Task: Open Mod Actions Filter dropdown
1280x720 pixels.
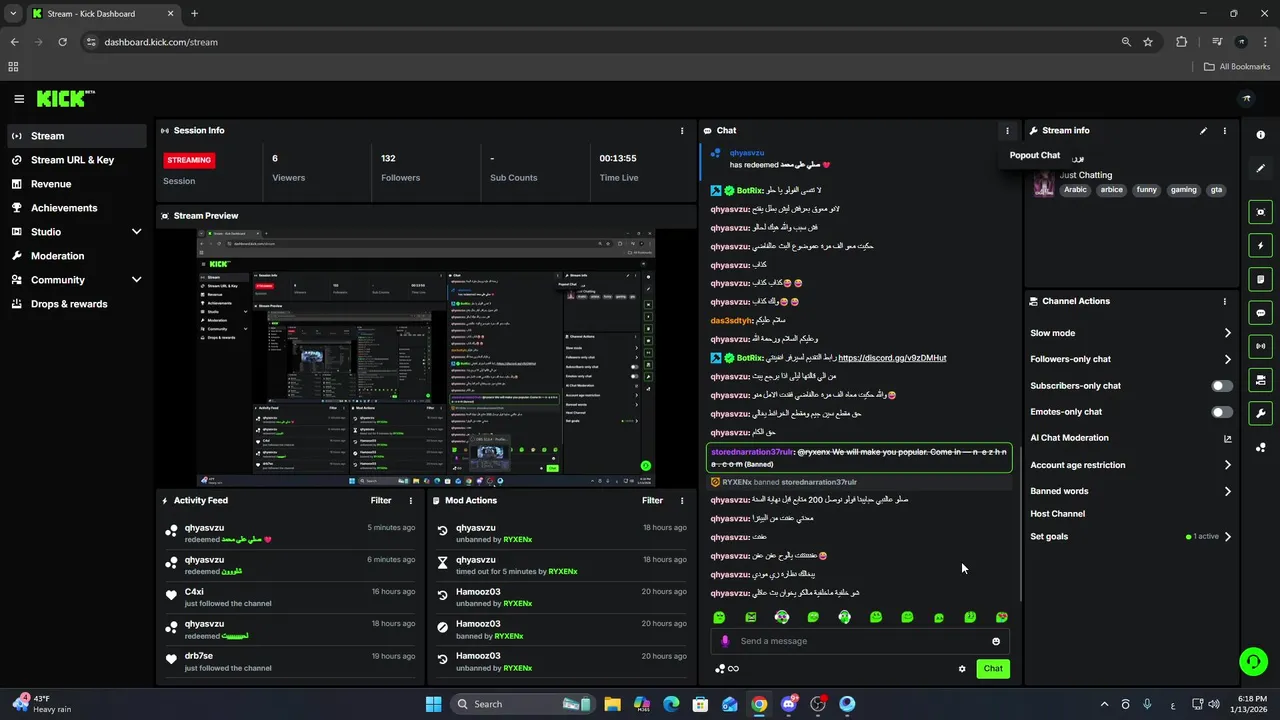Action: [653, 501]
